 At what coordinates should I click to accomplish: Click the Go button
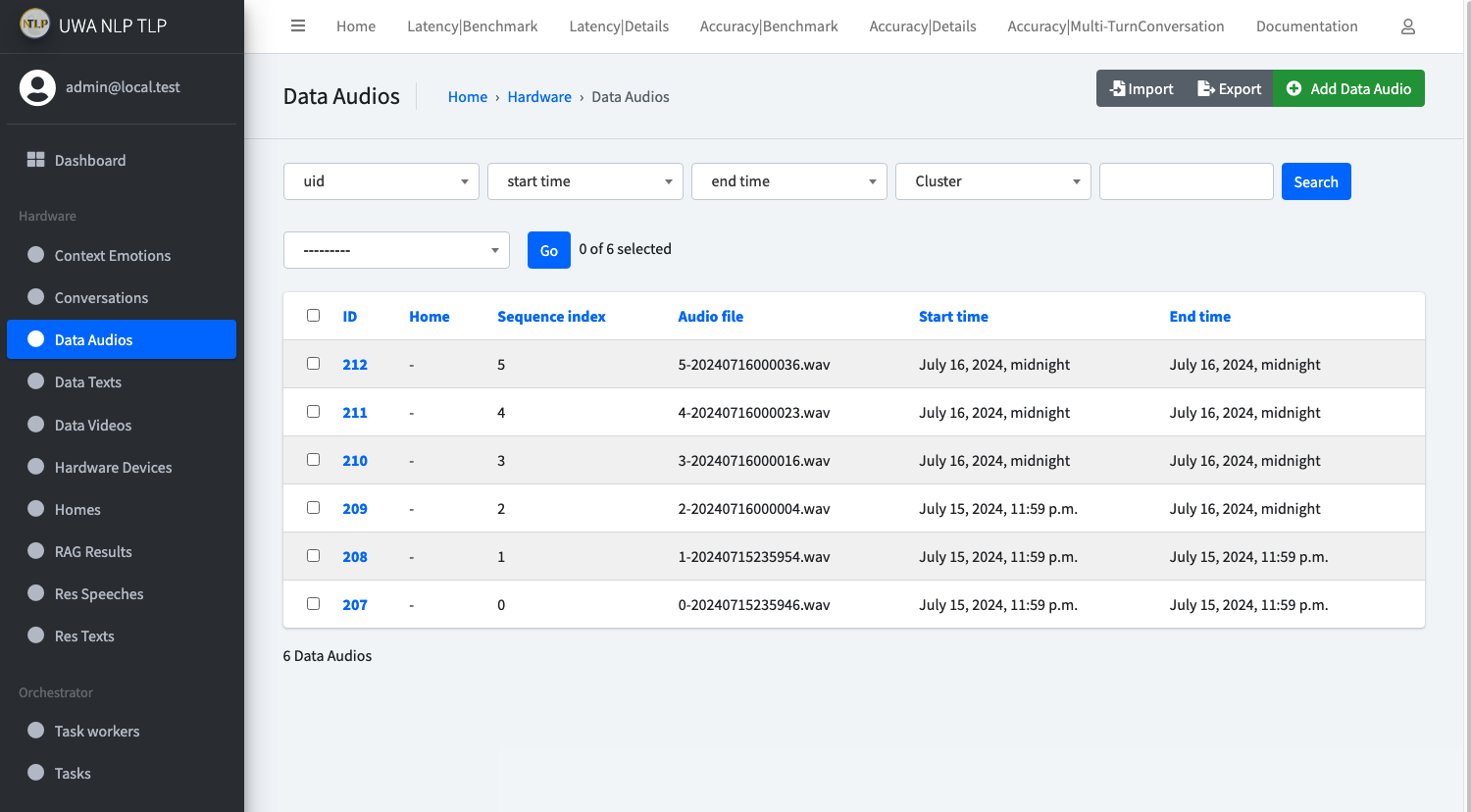(549, 250)
